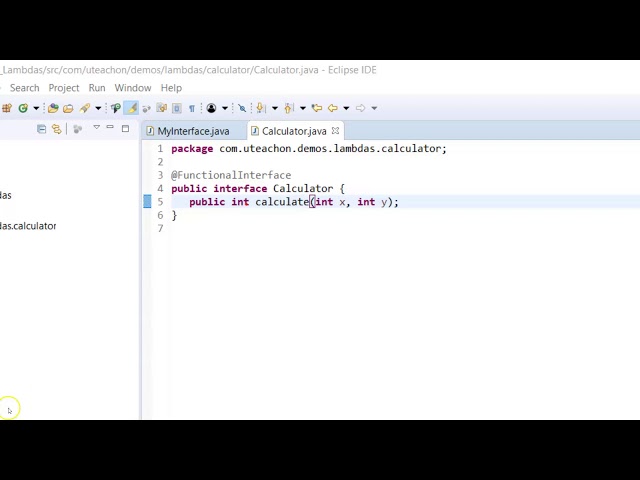Click the gray Skip Breakpoints icon
This screenshot has height=480, width=640.
(x=147, y=108)
